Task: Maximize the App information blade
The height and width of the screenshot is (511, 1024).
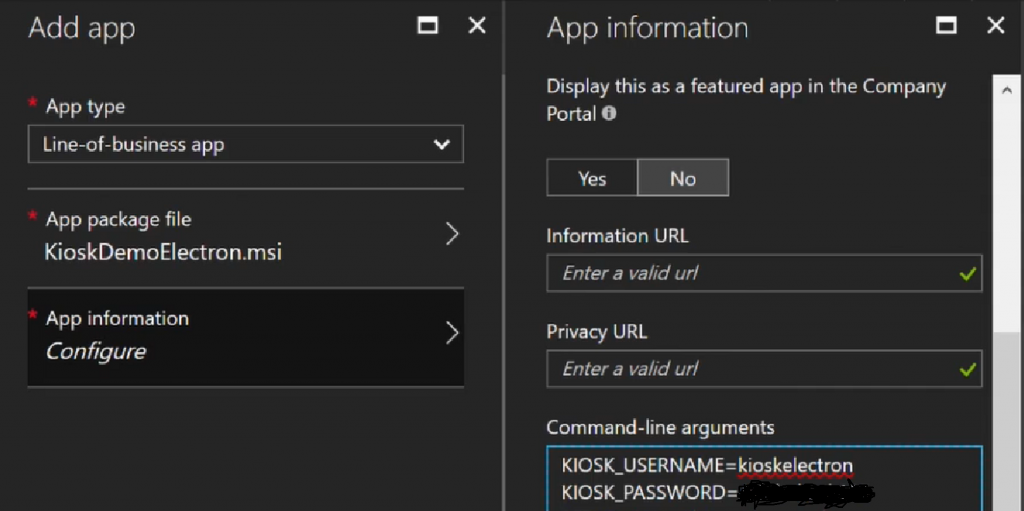Action: coord(946,25)
